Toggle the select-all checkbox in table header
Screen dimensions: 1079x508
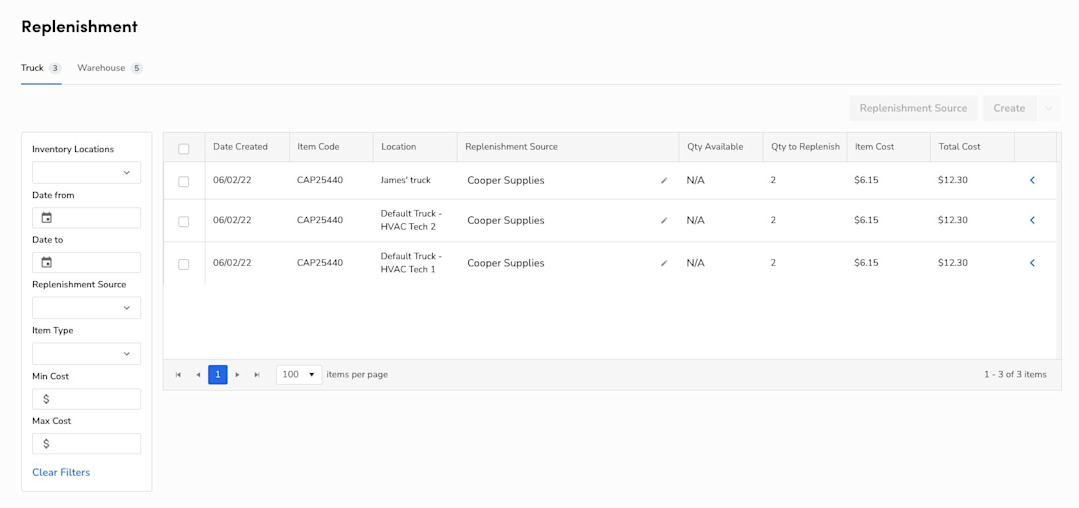[184, 148]
